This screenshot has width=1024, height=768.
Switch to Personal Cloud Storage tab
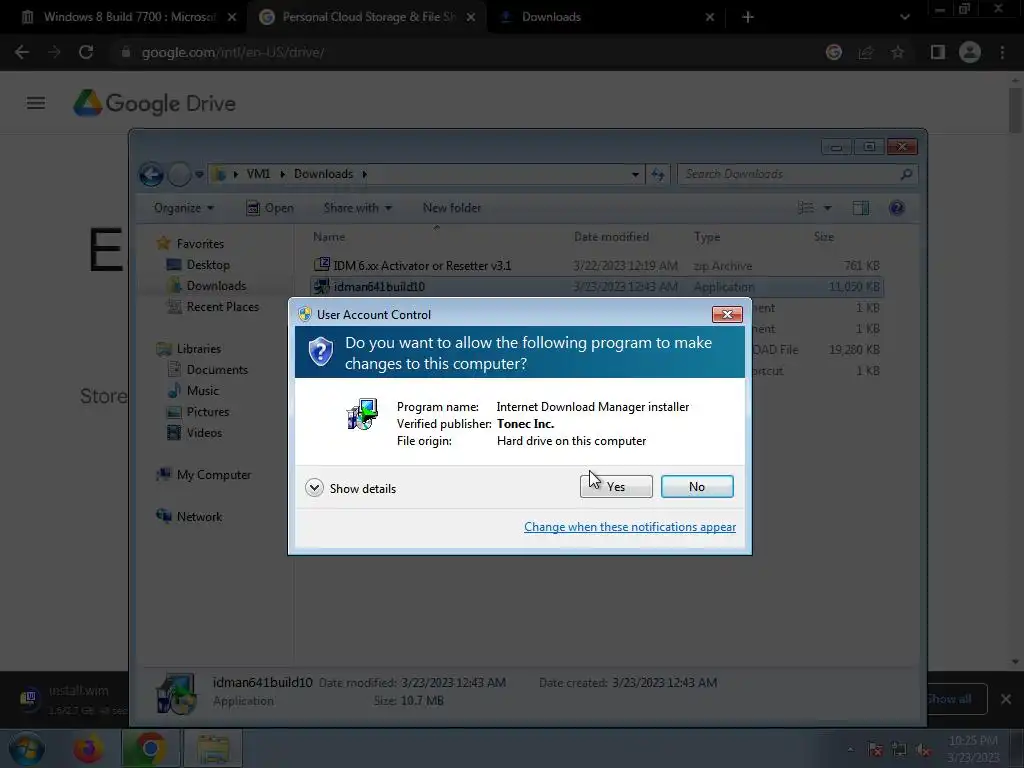click(367, 17)
